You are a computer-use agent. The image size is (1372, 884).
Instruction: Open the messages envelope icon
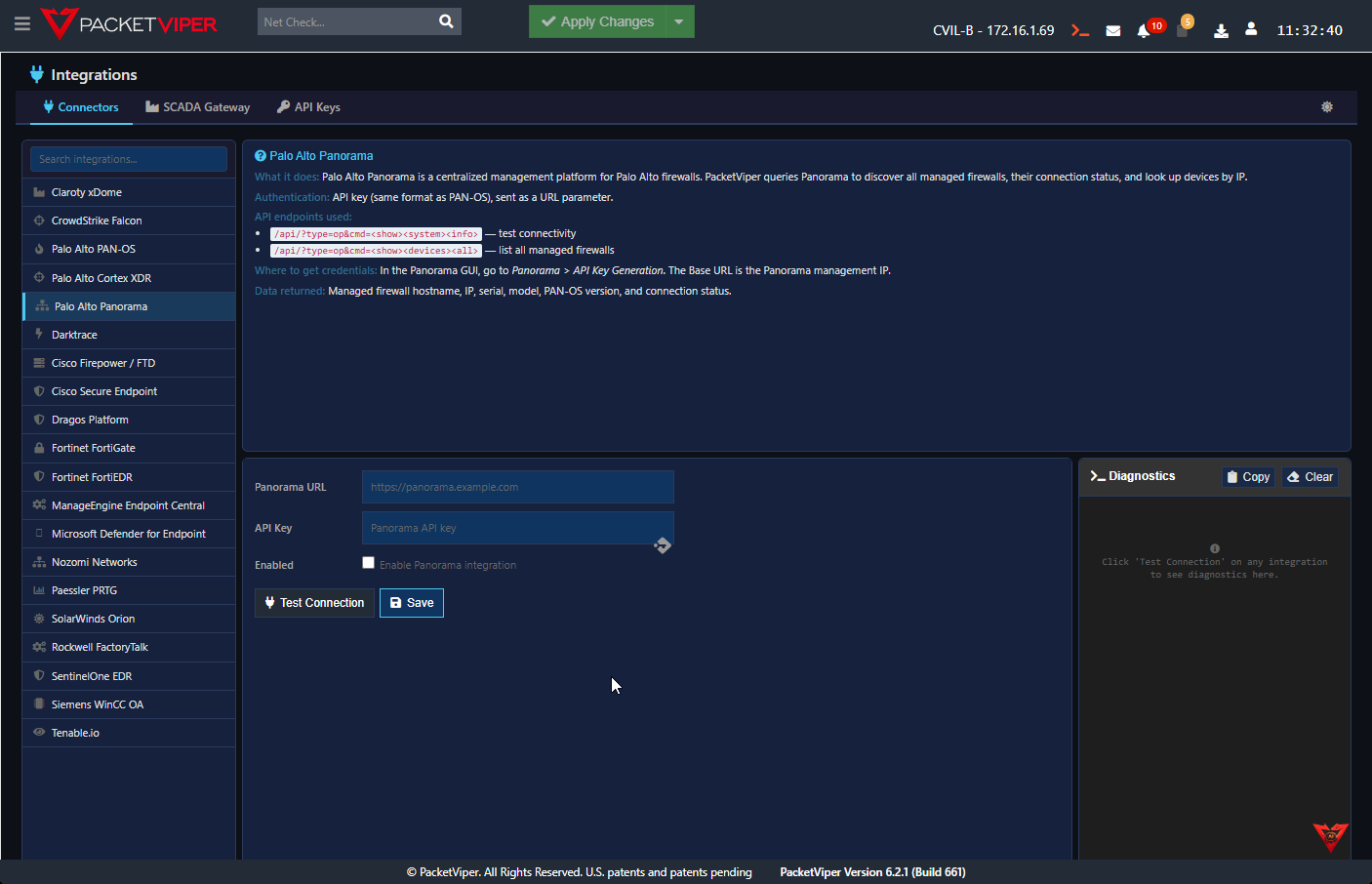coord(1112,30)
